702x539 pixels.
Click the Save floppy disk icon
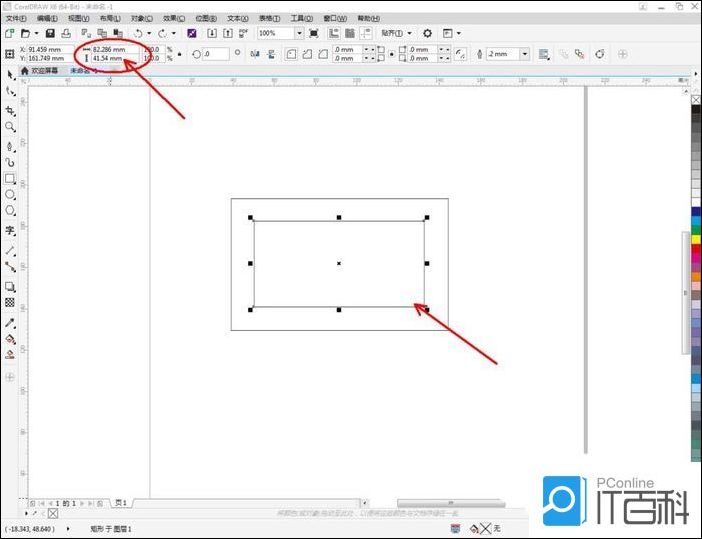tap(50, 33)
